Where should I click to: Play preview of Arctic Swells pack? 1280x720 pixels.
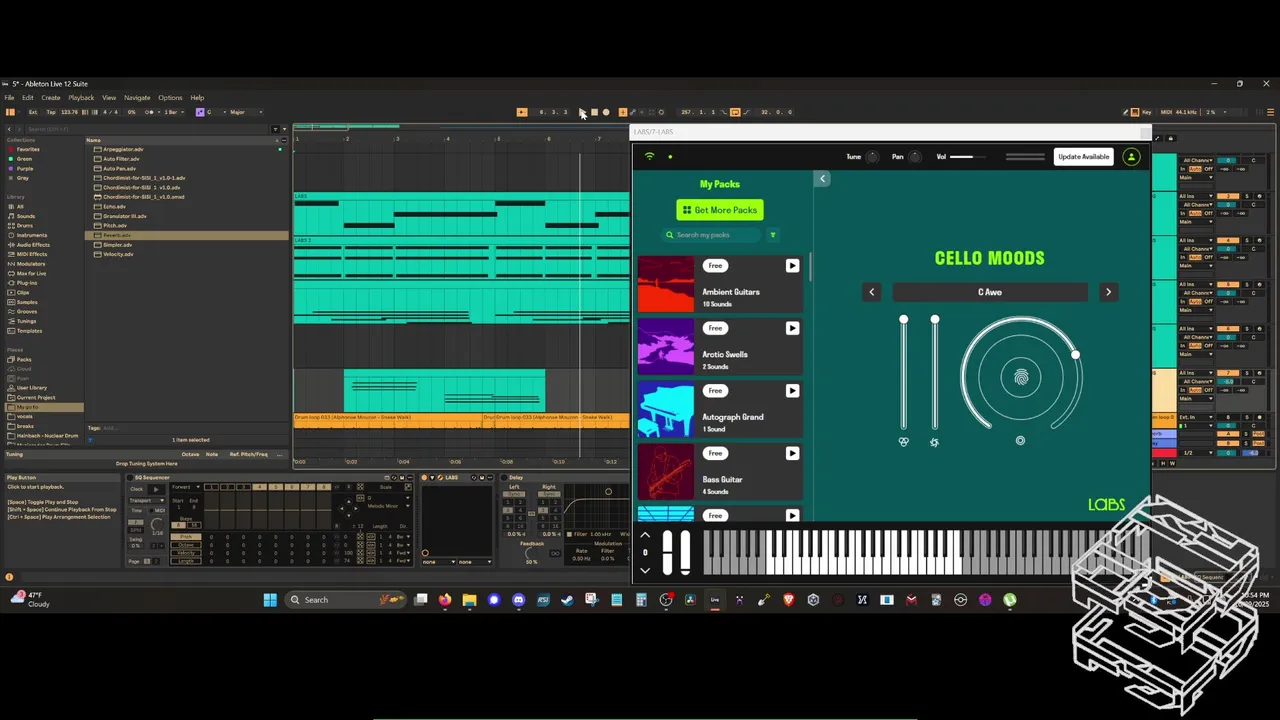pos(792,328)
